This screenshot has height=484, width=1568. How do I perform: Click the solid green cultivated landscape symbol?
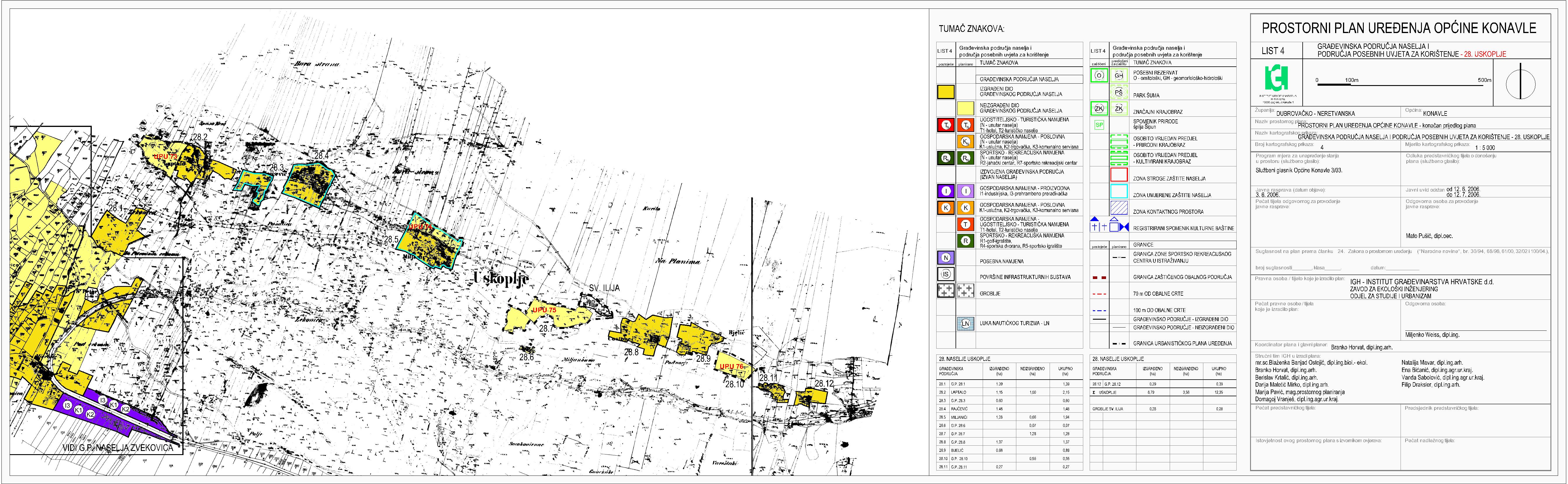[1119, 158]
